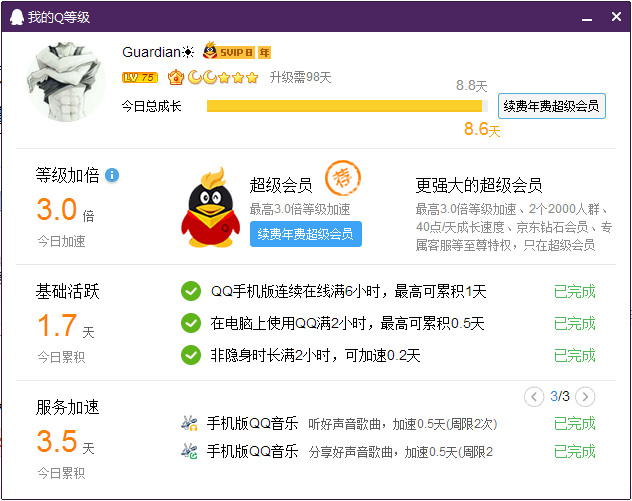Open the Guardian profile avatar

66,82
